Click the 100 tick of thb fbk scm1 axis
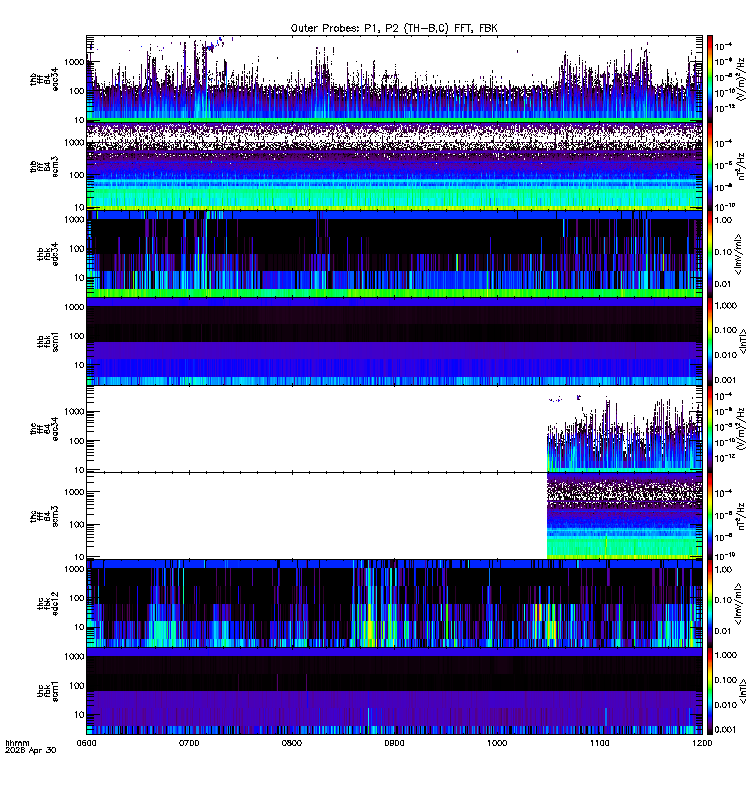750x800 pixels. (77, 336)
